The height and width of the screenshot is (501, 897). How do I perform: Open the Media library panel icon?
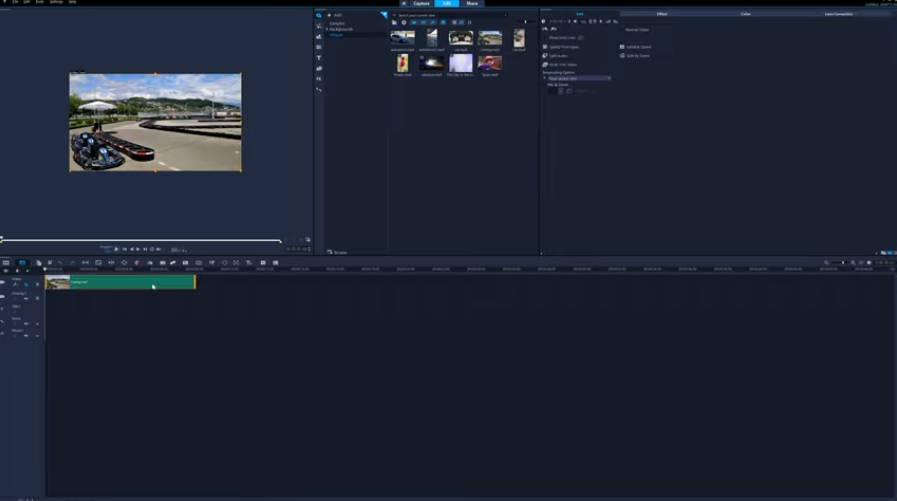319,15
